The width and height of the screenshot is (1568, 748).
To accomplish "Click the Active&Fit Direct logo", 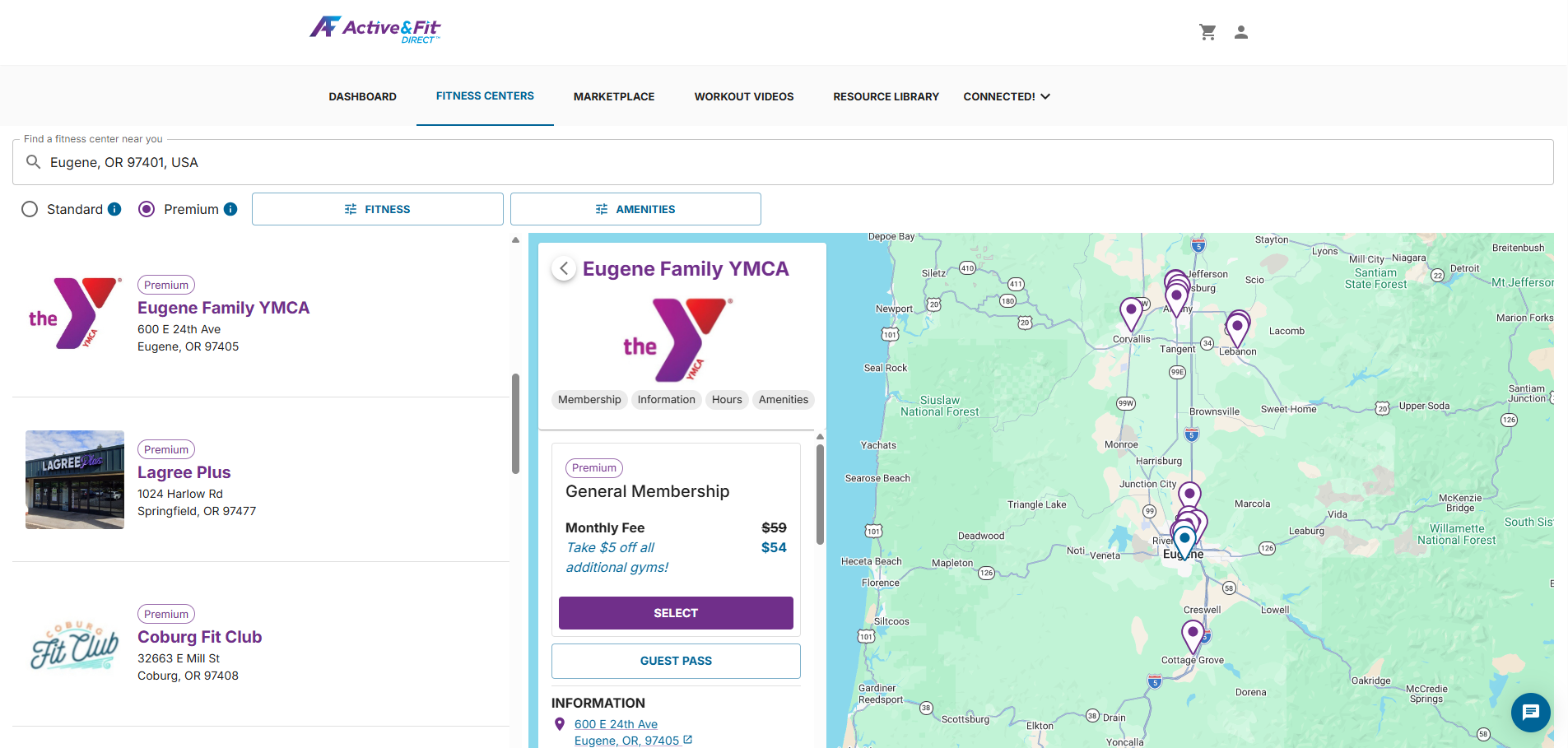I will coord(375,30).
